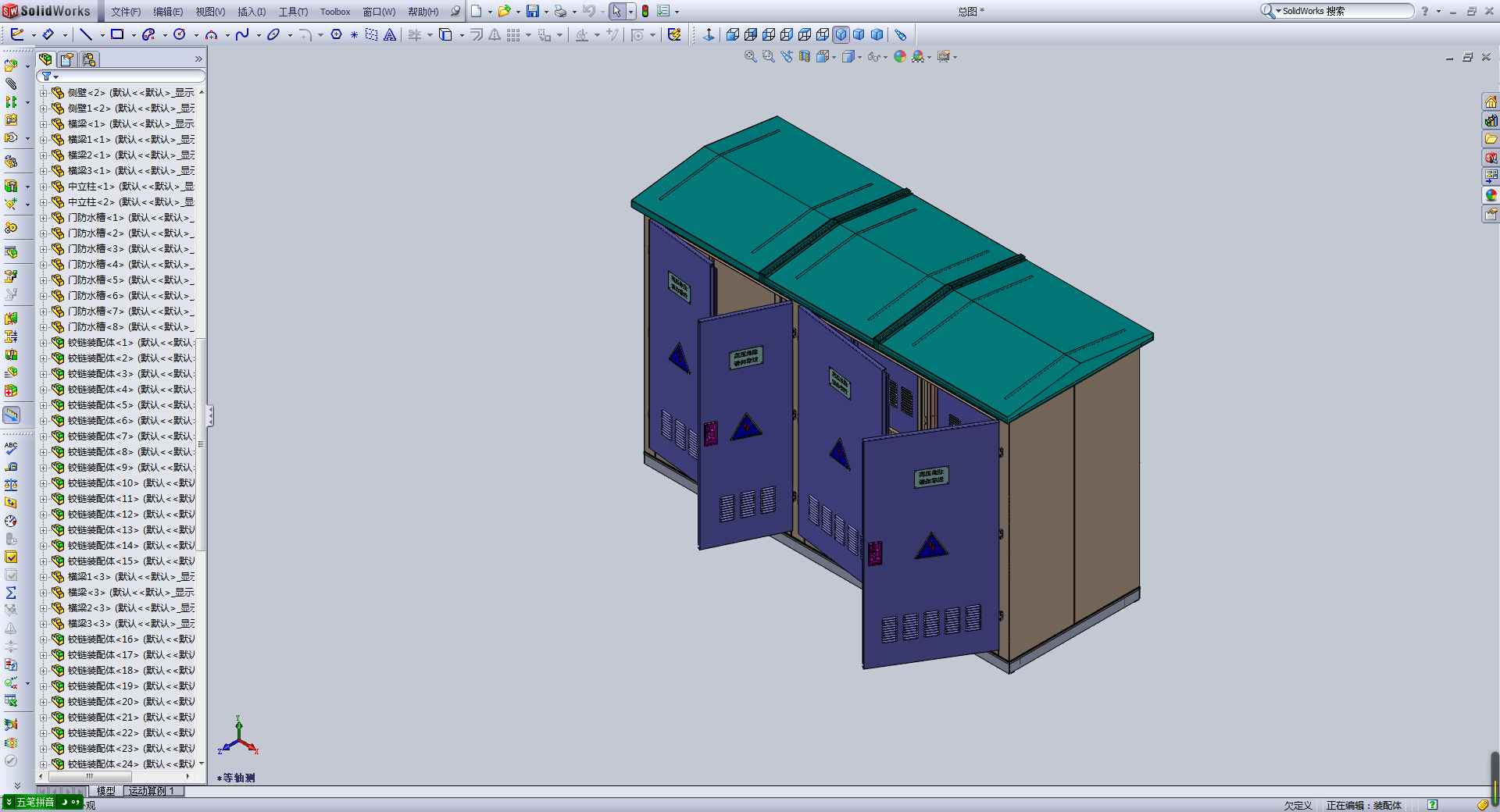The width and height of the screenshot is (1500, 812).
Task: Select the Spline sketch tool
Action: pyautogui.click(x=242, y=34)
